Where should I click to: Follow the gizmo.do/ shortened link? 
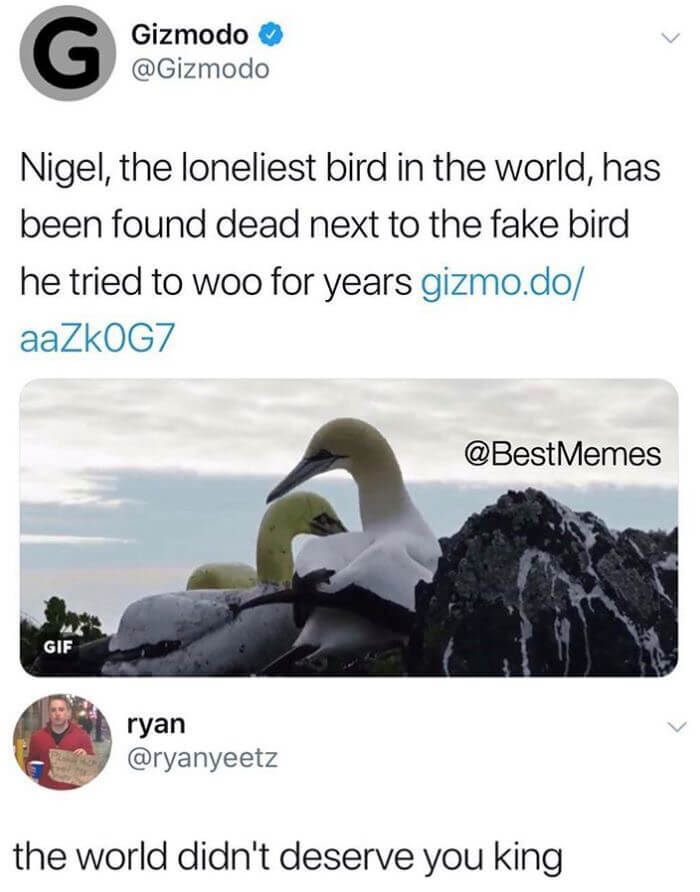tap(501, 282)
